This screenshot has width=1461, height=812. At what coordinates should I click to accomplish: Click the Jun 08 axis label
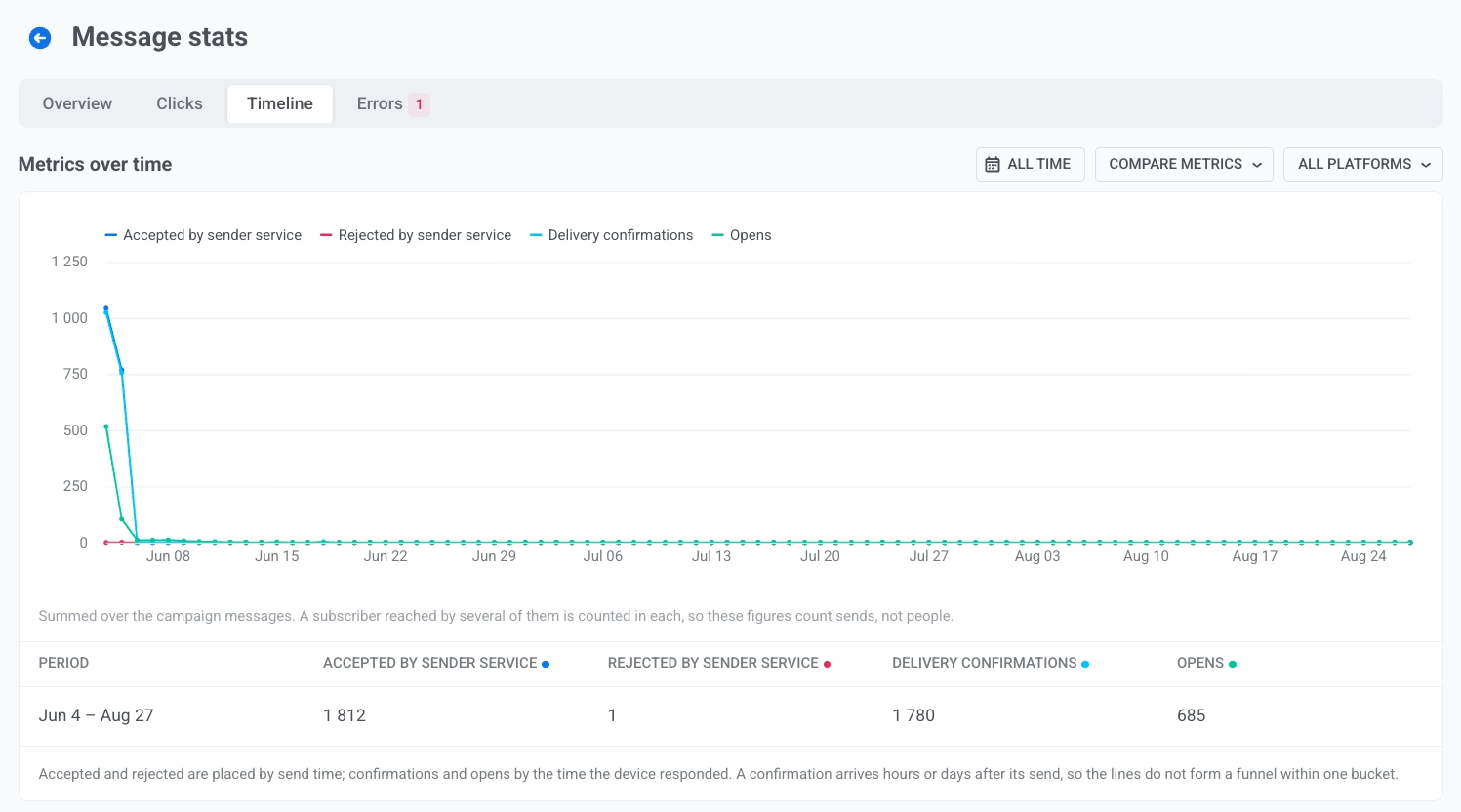(x=168, y=556)
